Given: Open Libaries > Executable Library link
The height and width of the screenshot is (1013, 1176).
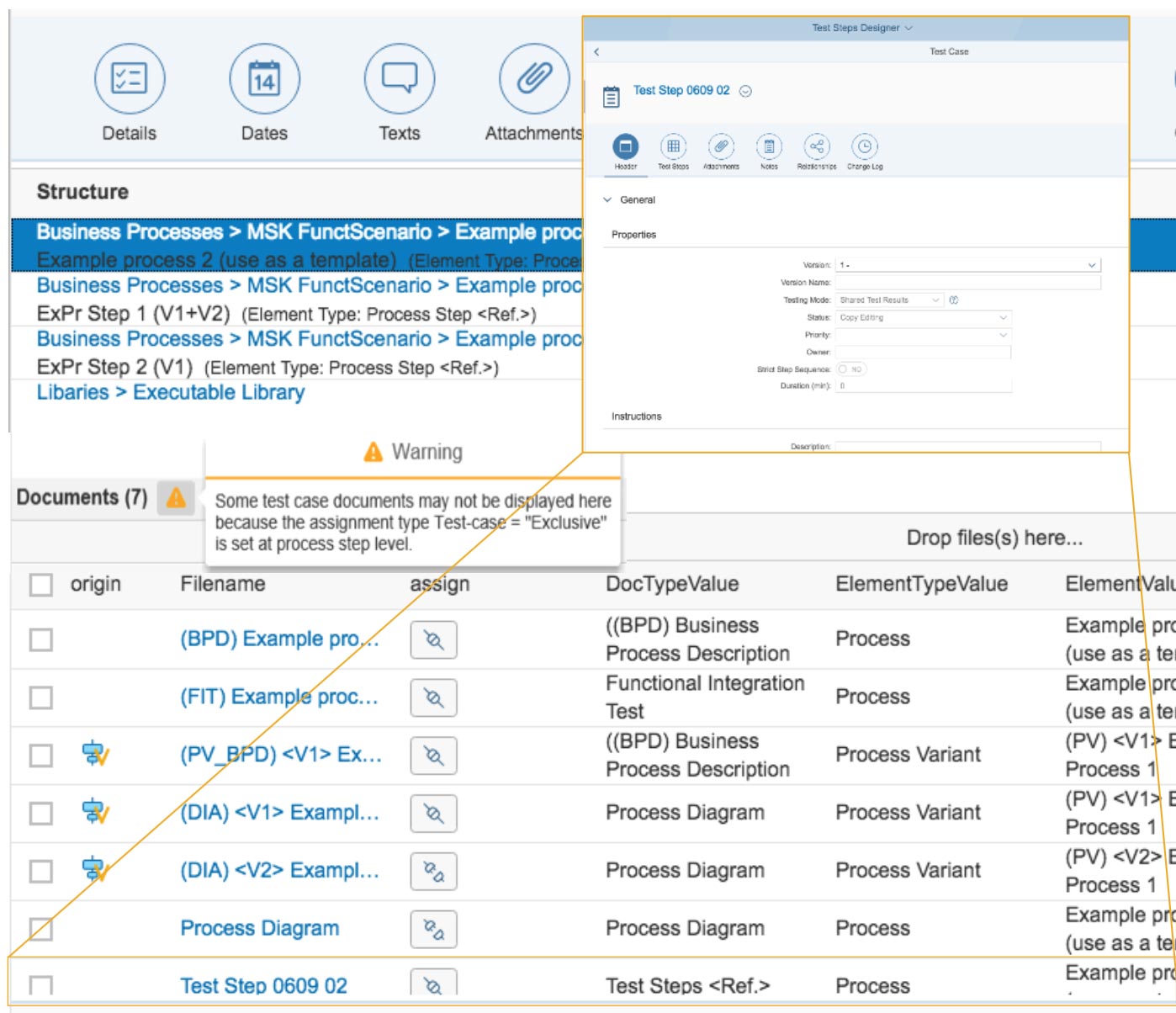Looking at the screenshot, I should 170,393.
